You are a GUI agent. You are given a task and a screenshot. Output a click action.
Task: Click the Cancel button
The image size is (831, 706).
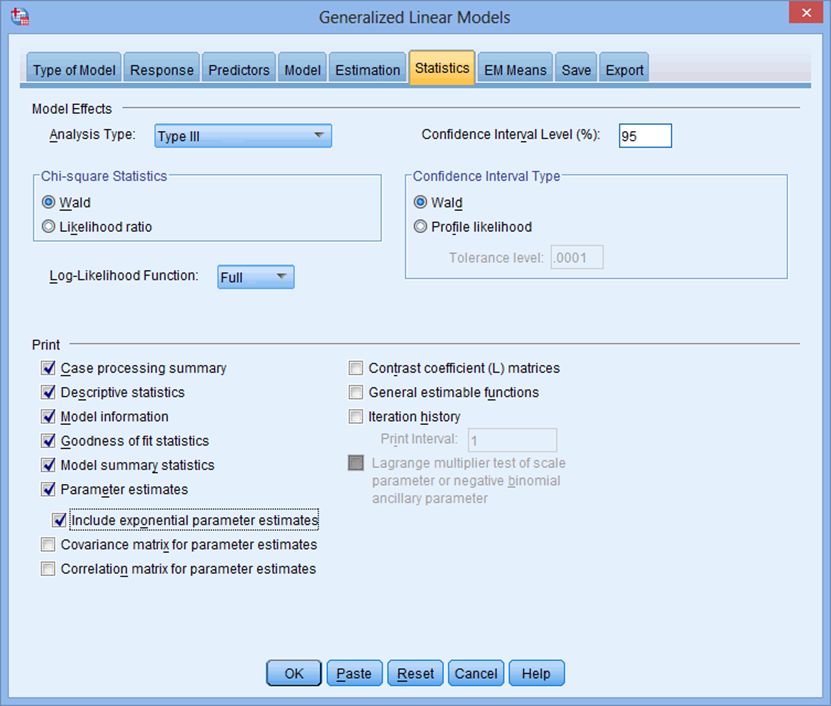pos(476,673)
